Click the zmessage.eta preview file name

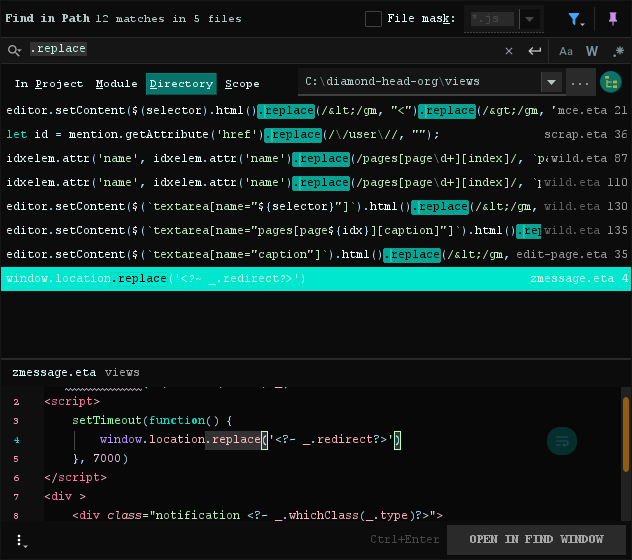click(x=54, y=372)
